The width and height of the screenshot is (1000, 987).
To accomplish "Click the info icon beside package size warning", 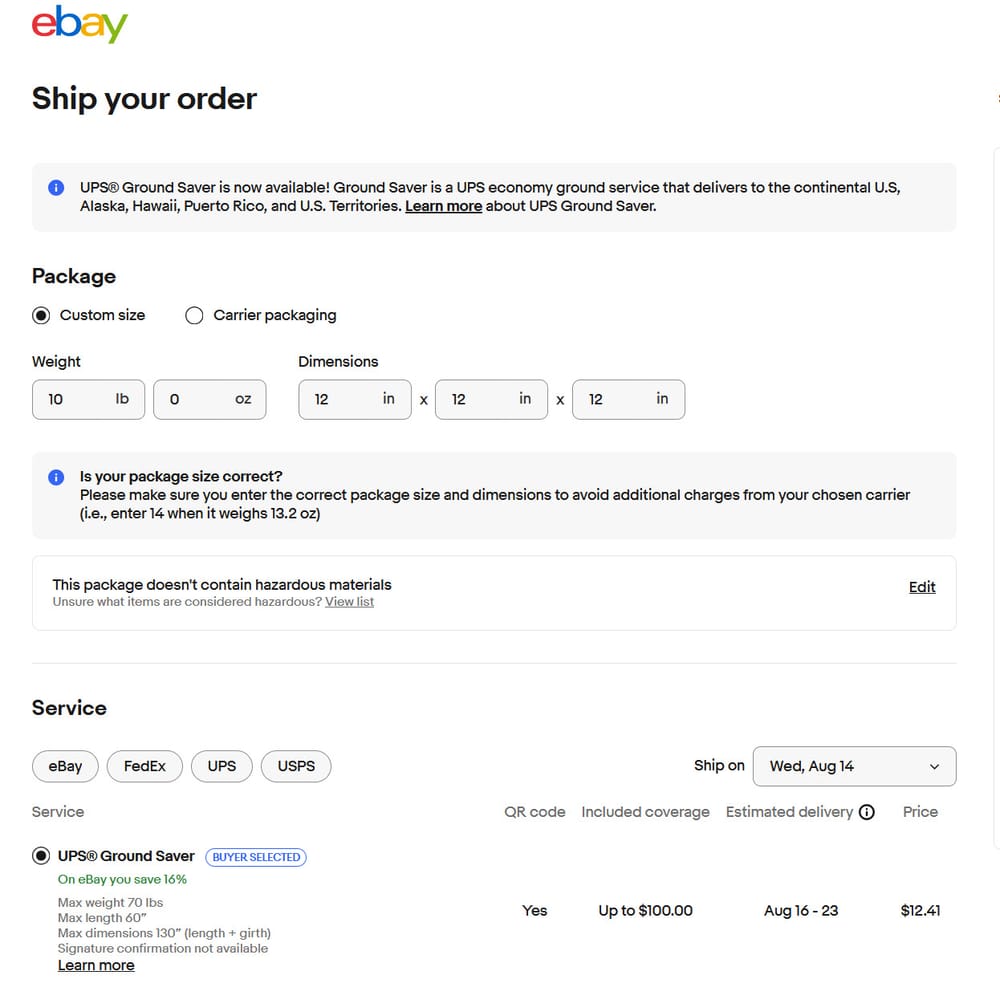I will [56, 476].
